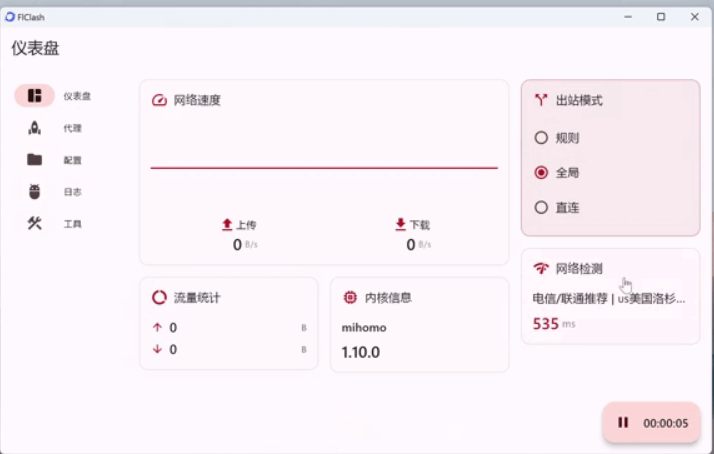
Task: Select the 直连 direct outbound mode
Action: point(541,208)
